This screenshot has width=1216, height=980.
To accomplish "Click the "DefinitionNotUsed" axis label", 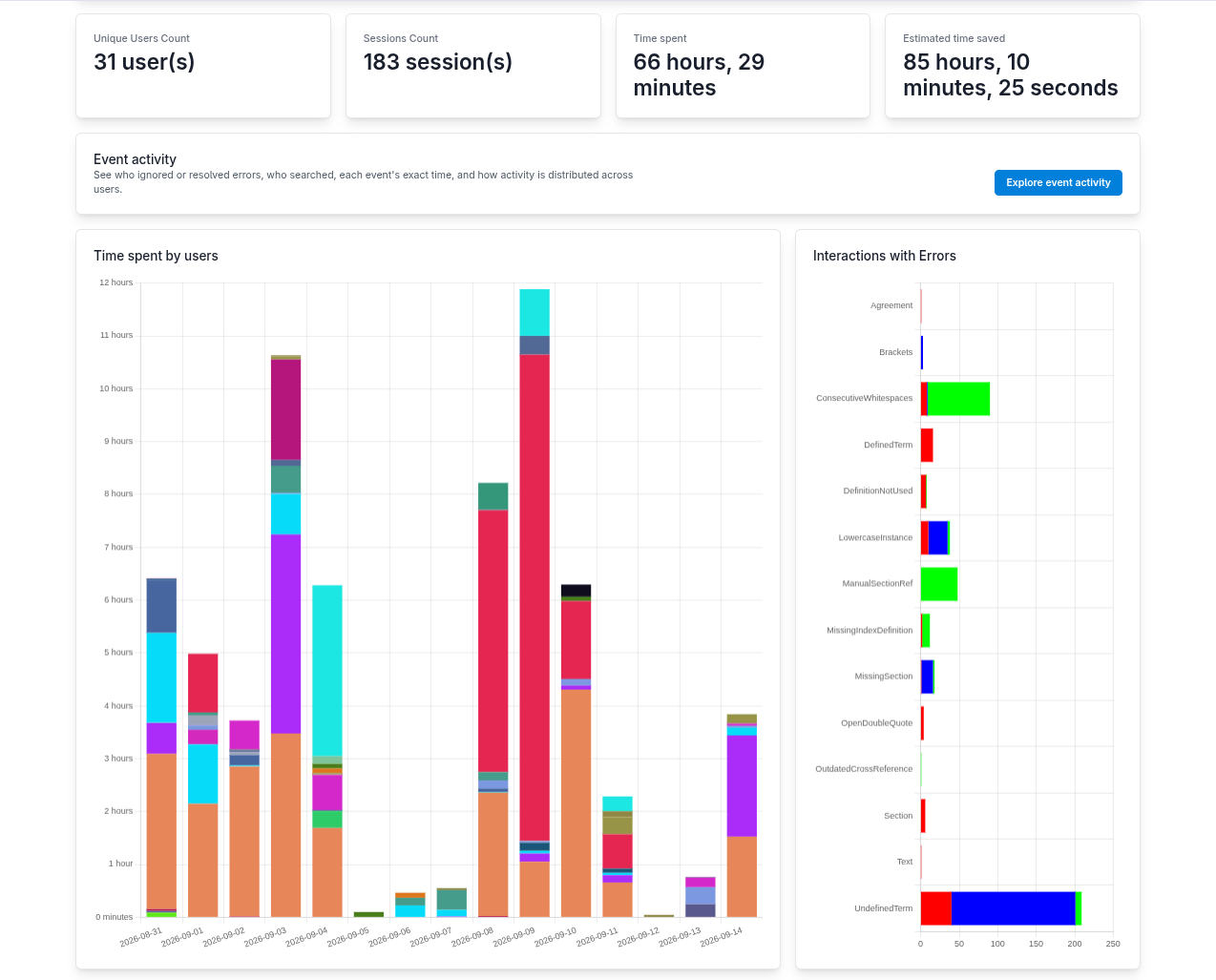I will pyautogui.click(x=878, y=490).
